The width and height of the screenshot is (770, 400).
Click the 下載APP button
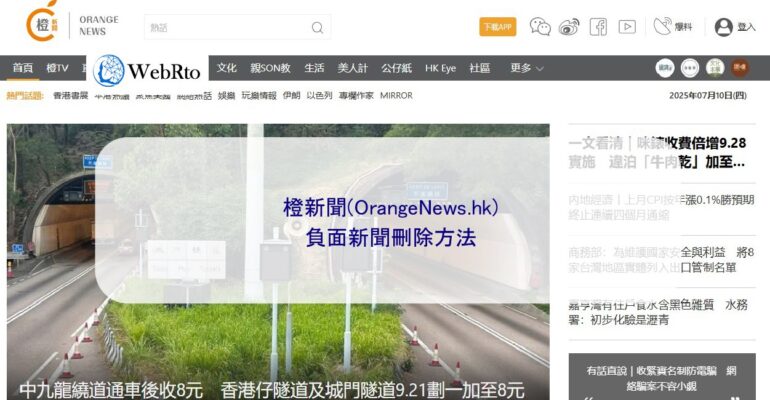coord(497,27)
